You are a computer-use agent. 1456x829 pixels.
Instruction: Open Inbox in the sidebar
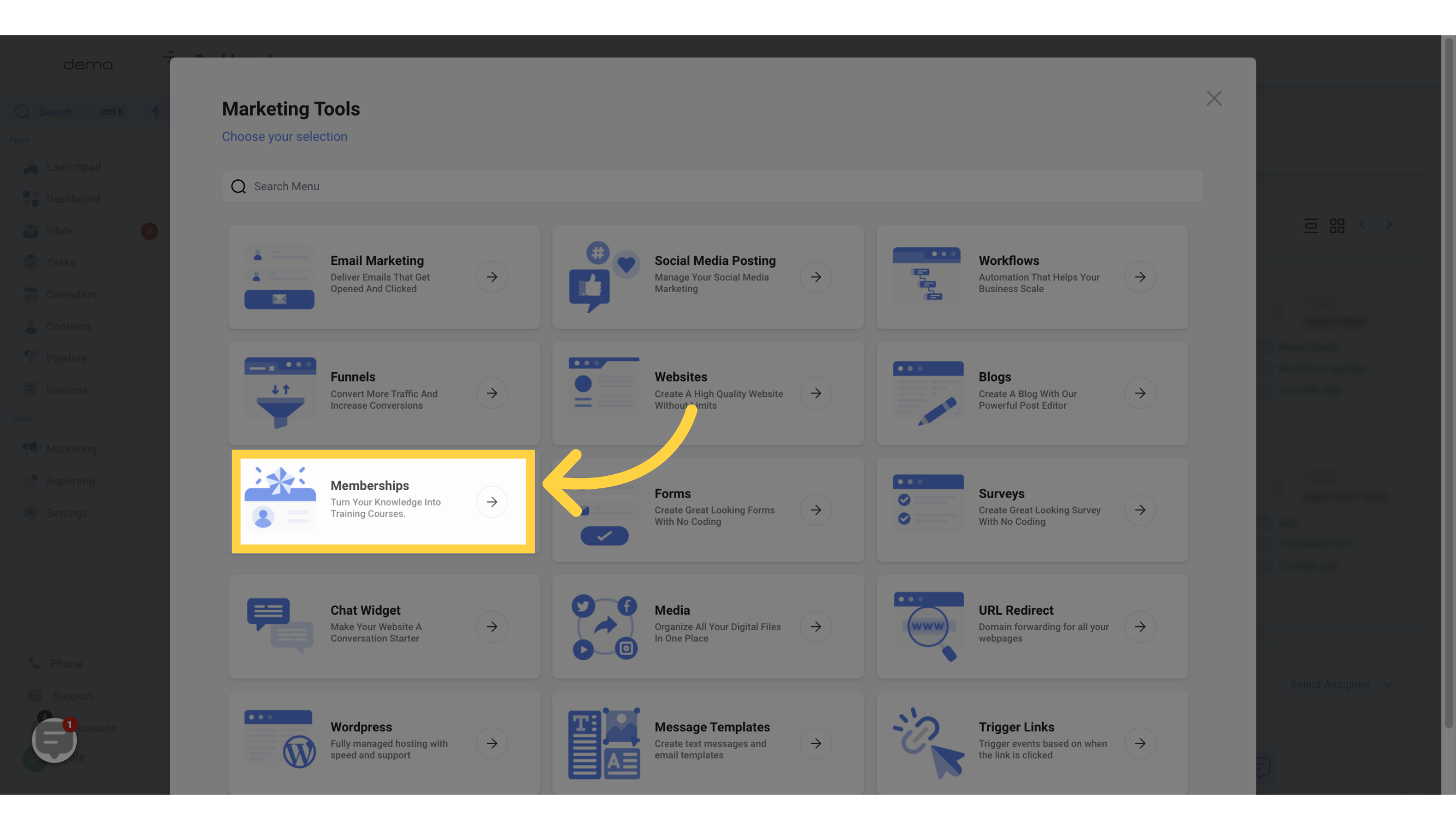(x=49, y=231)
